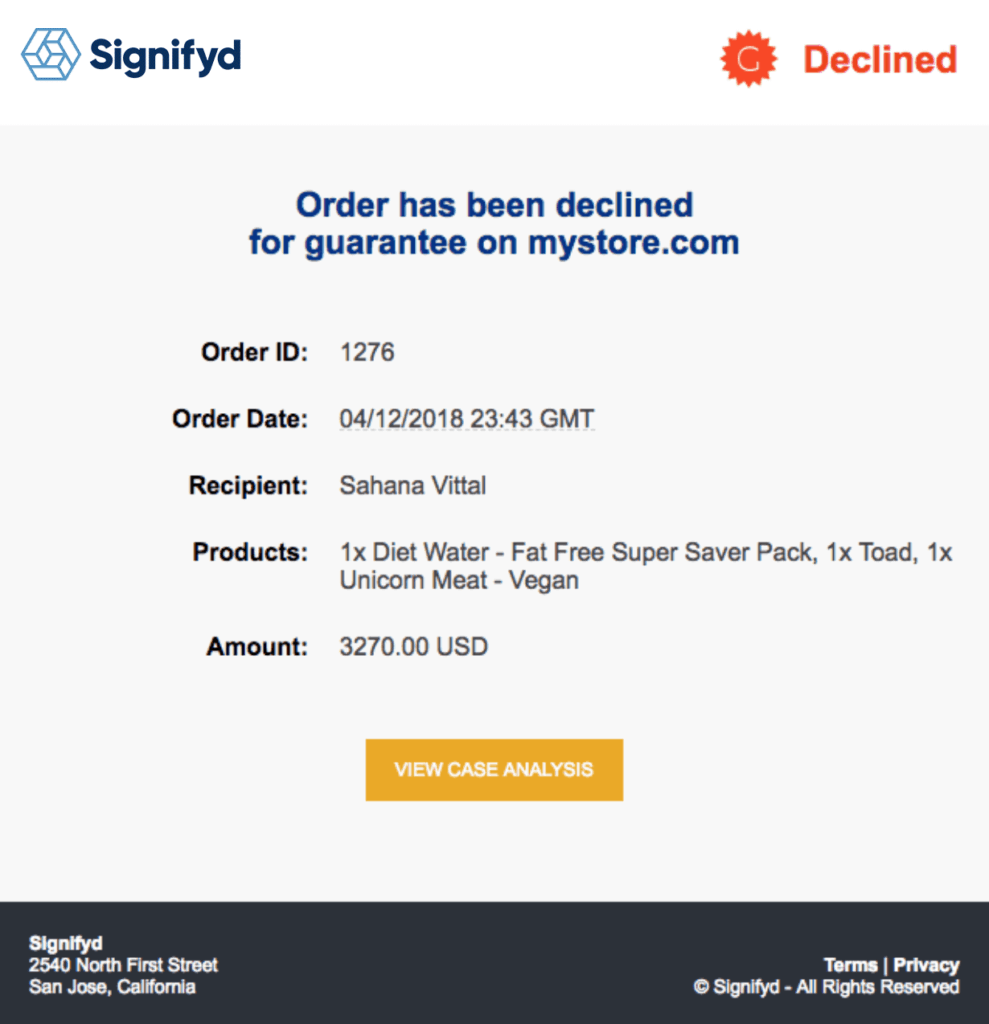Click the 2540 North First Street address
Viewport: 989px width, 1024px height.
123,965
